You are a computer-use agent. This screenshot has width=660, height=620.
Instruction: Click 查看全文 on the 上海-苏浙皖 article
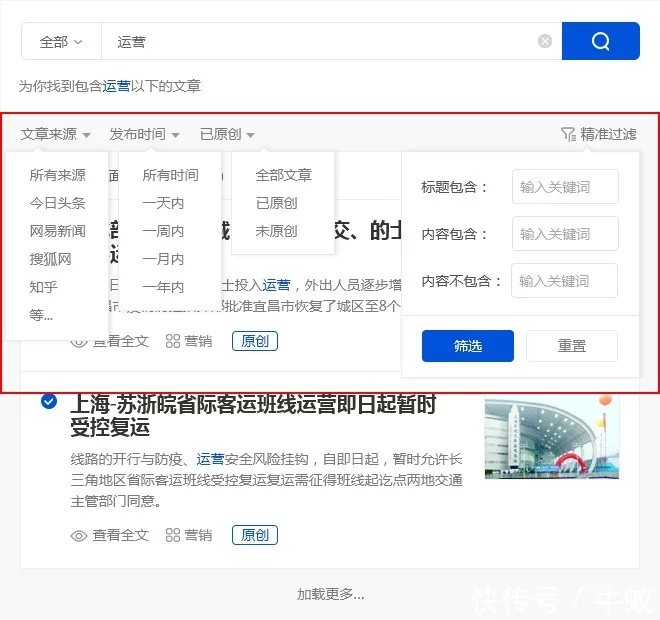110,535
